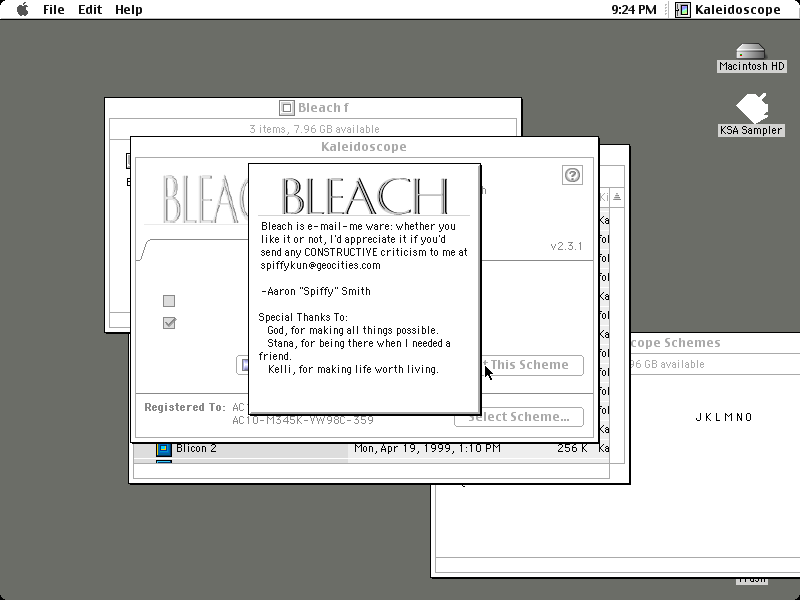The width and height of the screenshot is (800, 600).
Task: Click the Select Scheme... button
Action: 519,417
